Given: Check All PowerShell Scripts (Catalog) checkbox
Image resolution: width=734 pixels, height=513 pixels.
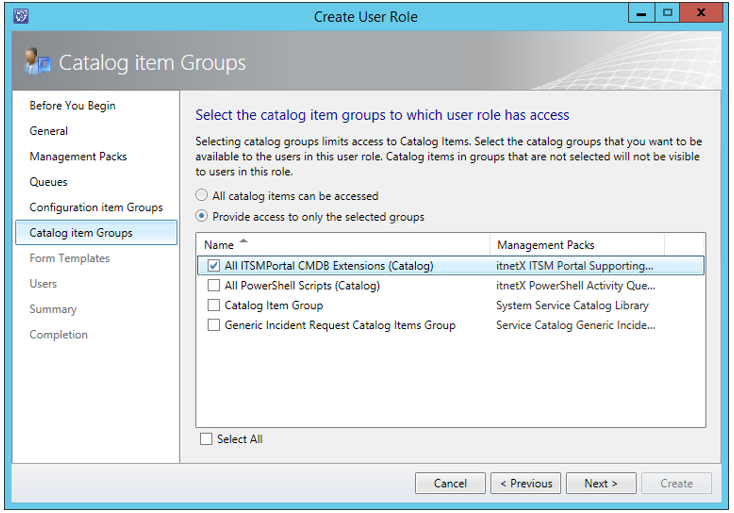Looking at the screenshot, I should (x=214, y=286).
